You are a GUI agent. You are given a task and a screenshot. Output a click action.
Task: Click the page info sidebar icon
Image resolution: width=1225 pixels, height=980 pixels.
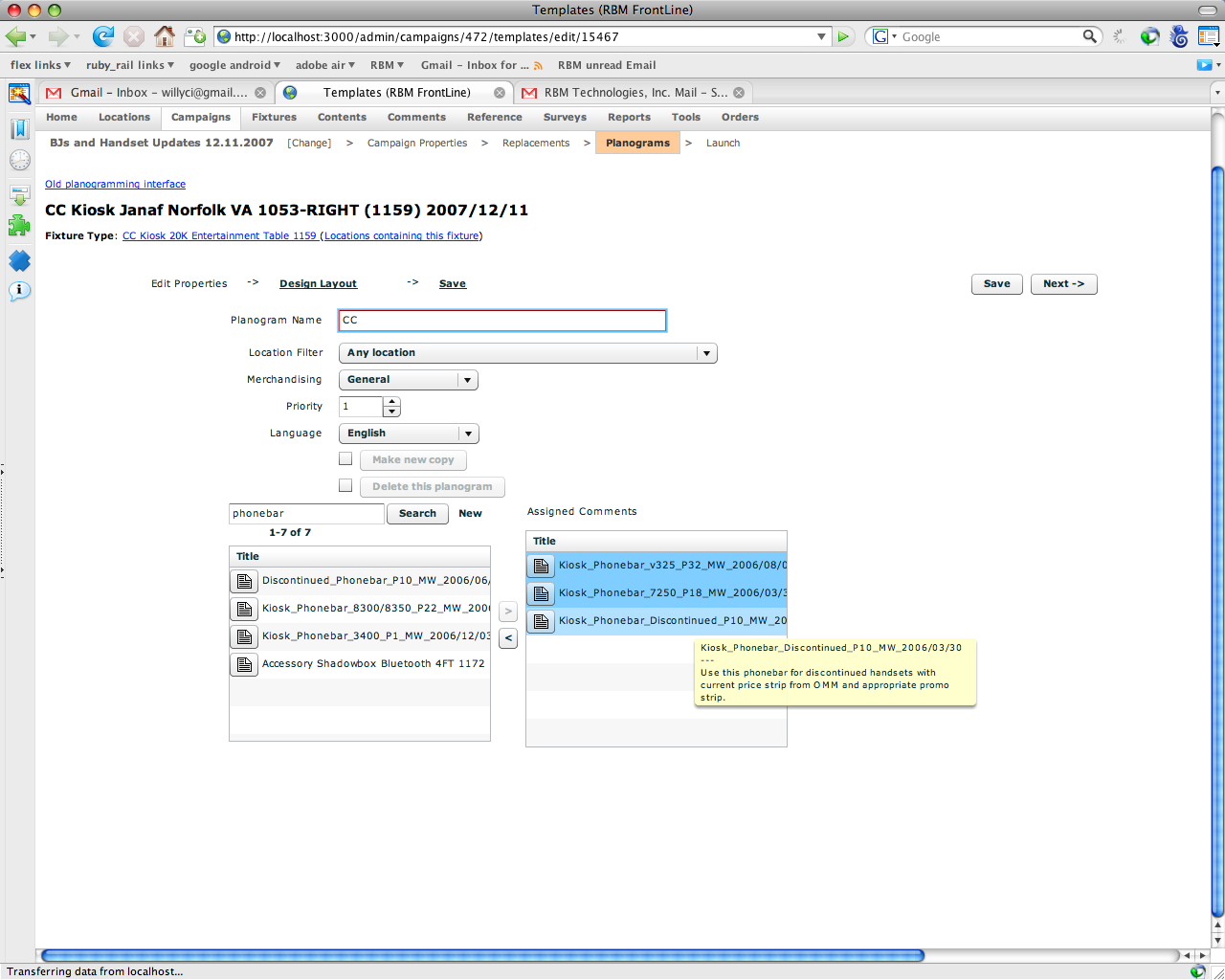(19, 291)
